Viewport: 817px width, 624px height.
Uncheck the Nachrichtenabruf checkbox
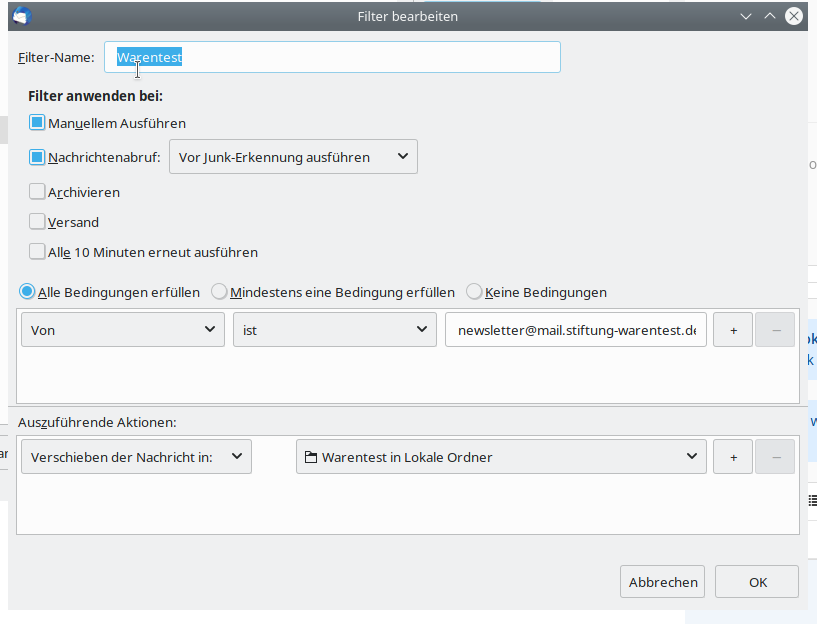[37, 157]
